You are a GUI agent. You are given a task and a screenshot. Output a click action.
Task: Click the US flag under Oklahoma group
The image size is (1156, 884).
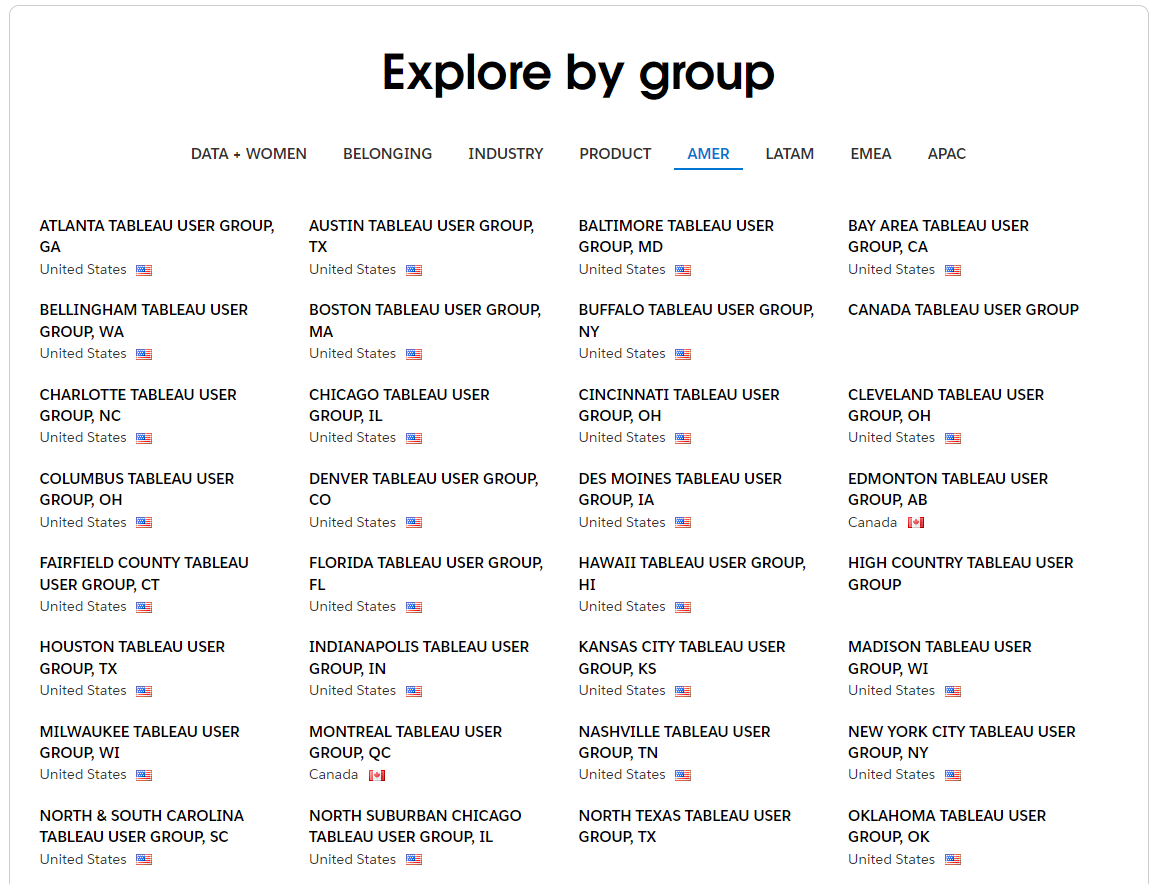[x=953, y=859]
